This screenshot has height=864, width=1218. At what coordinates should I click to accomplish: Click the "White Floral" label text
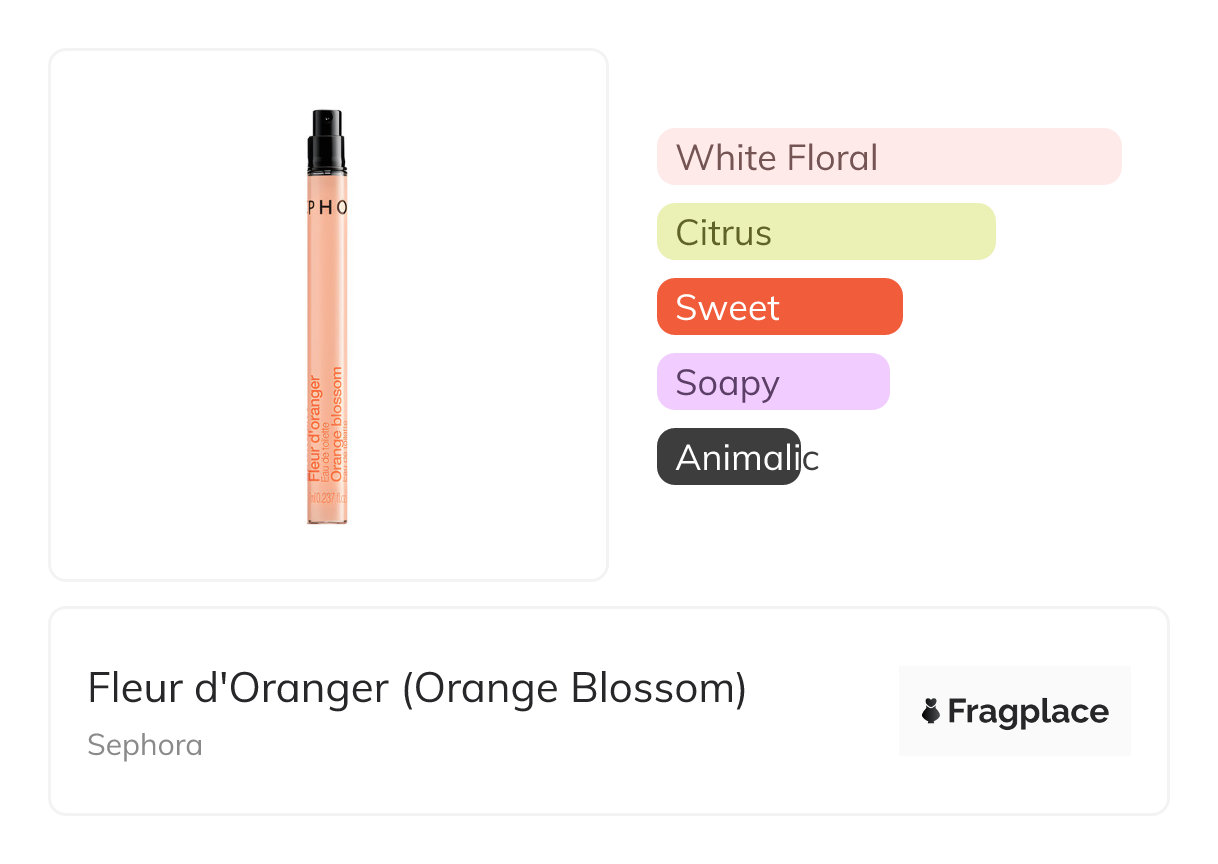point(777,158)
